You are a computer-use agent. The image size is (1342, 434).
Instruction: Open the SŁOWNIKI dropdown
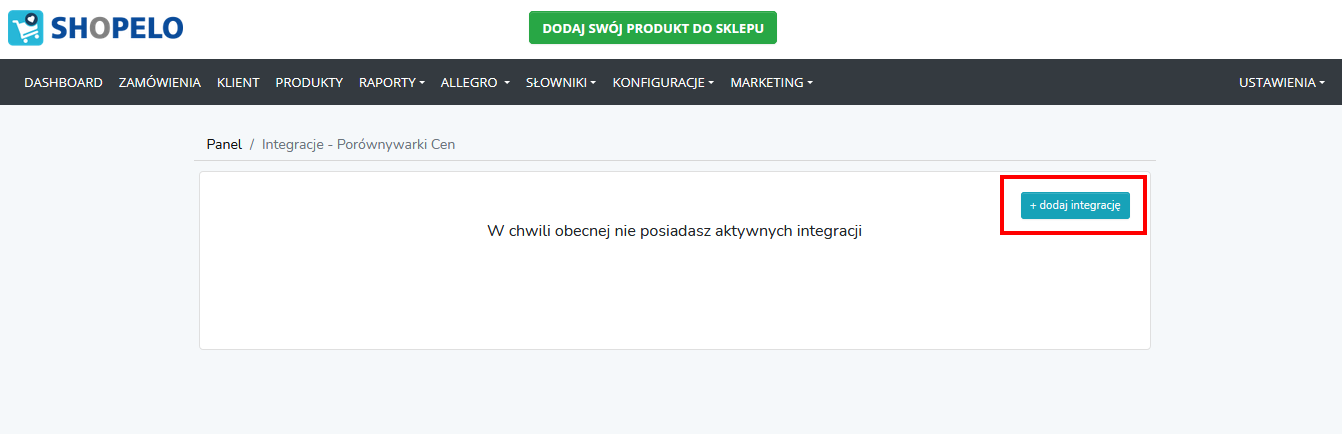point(561,82)
